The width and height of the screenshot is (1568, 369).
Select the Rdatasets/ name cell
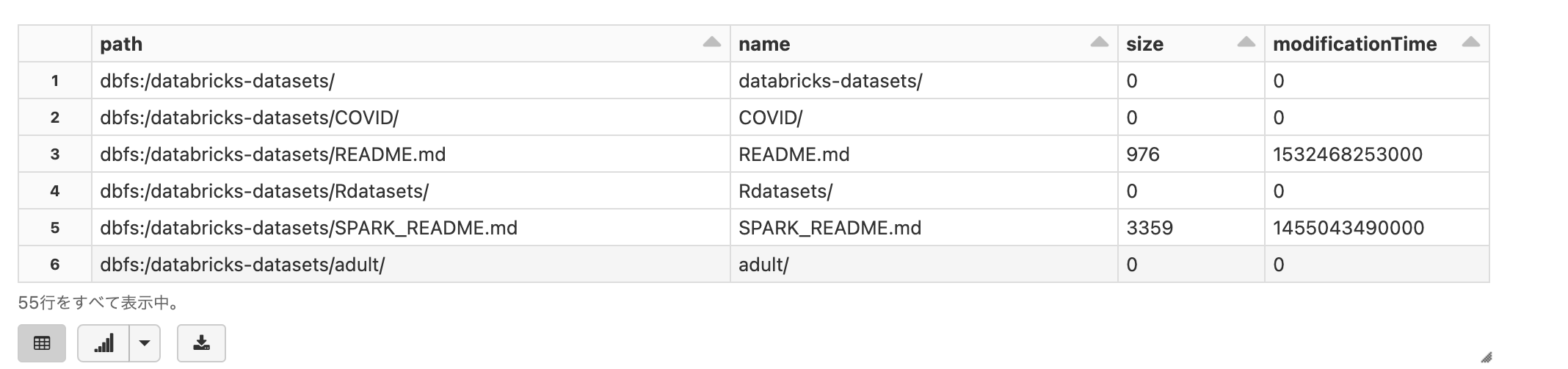[x=785, y=191]
